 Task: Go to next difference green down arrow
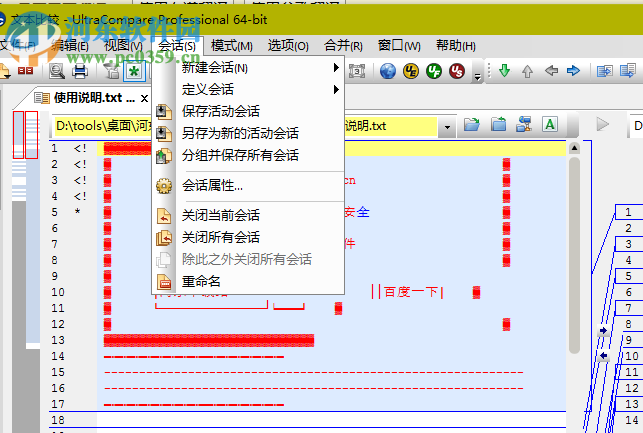tap(504, 71)
